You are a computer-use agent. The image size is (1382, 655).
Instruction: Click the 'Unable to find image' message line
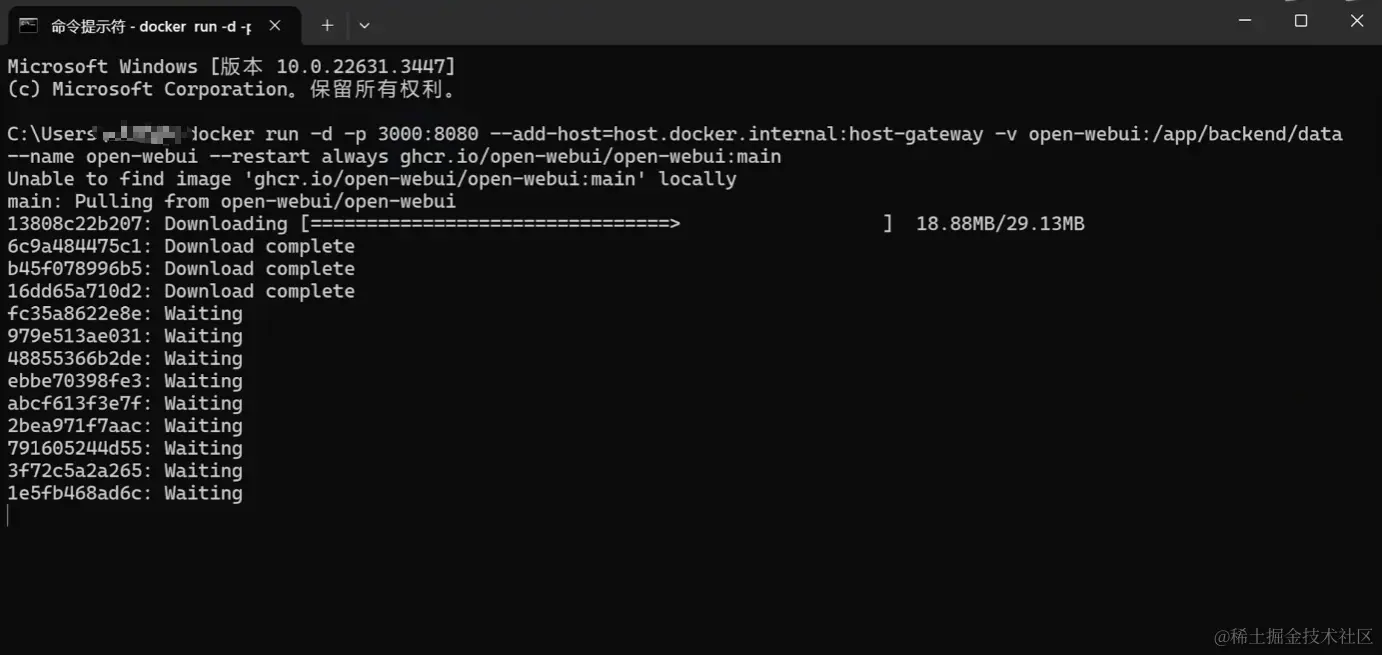[x=372, y=179]
